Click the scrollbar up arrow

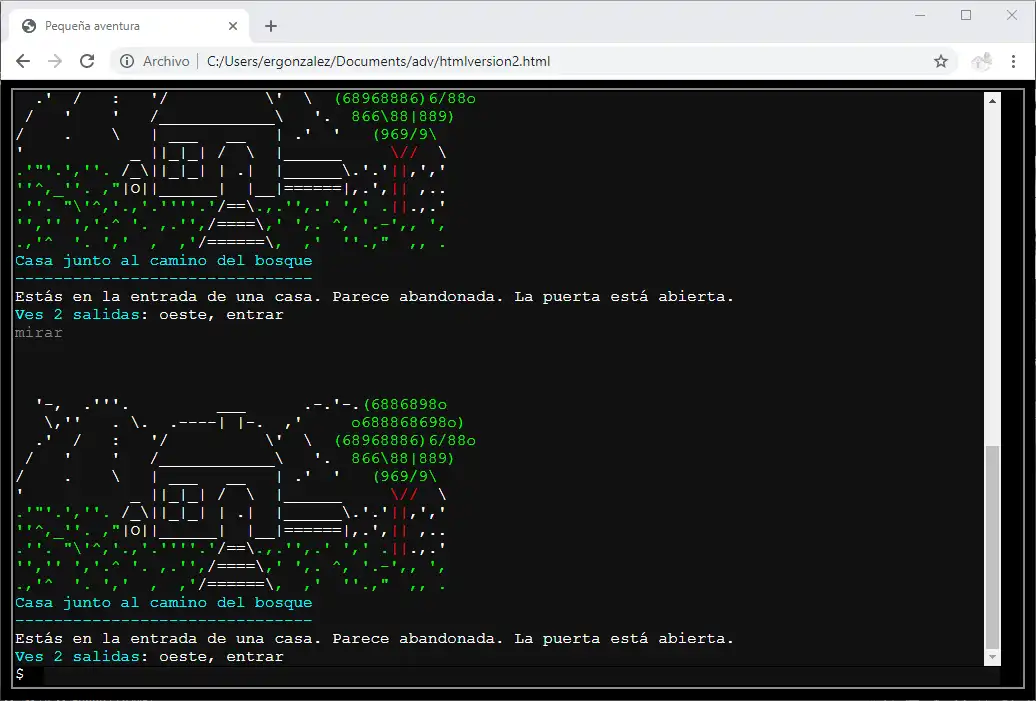tap(992, 100)
